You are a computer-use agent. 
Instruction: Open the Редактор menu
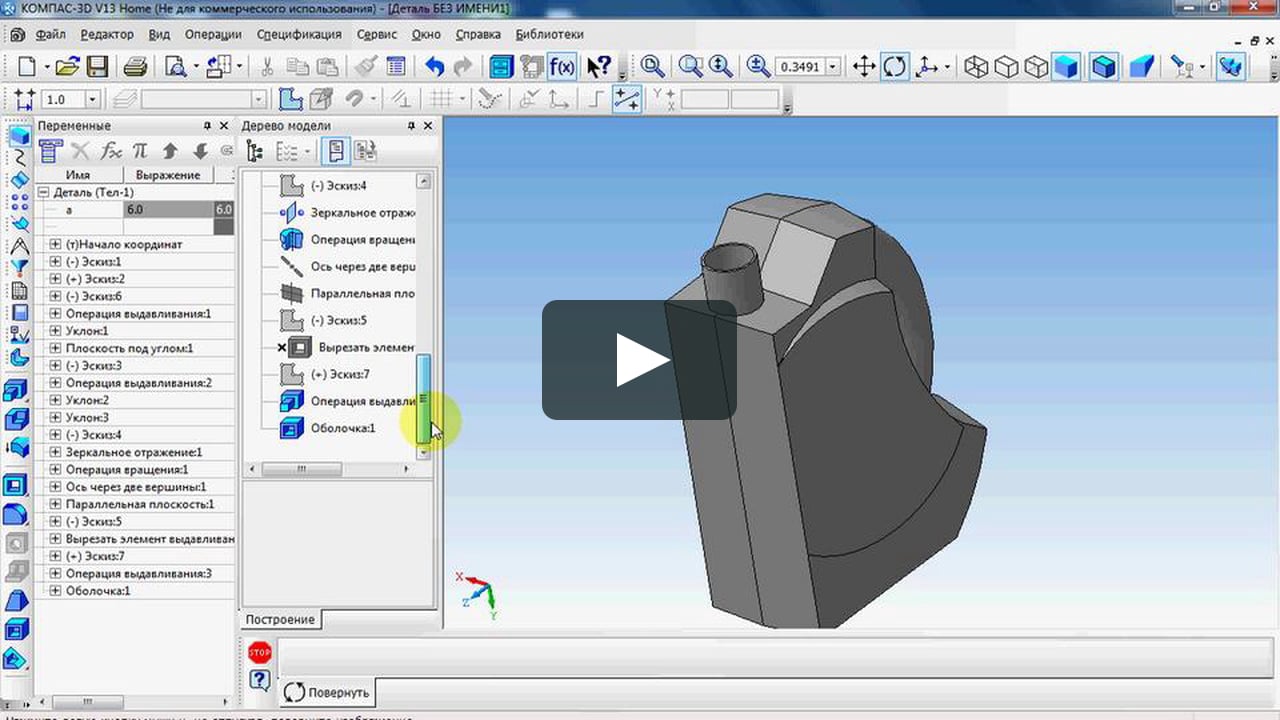pyautogui.click(x=107, y=34)
